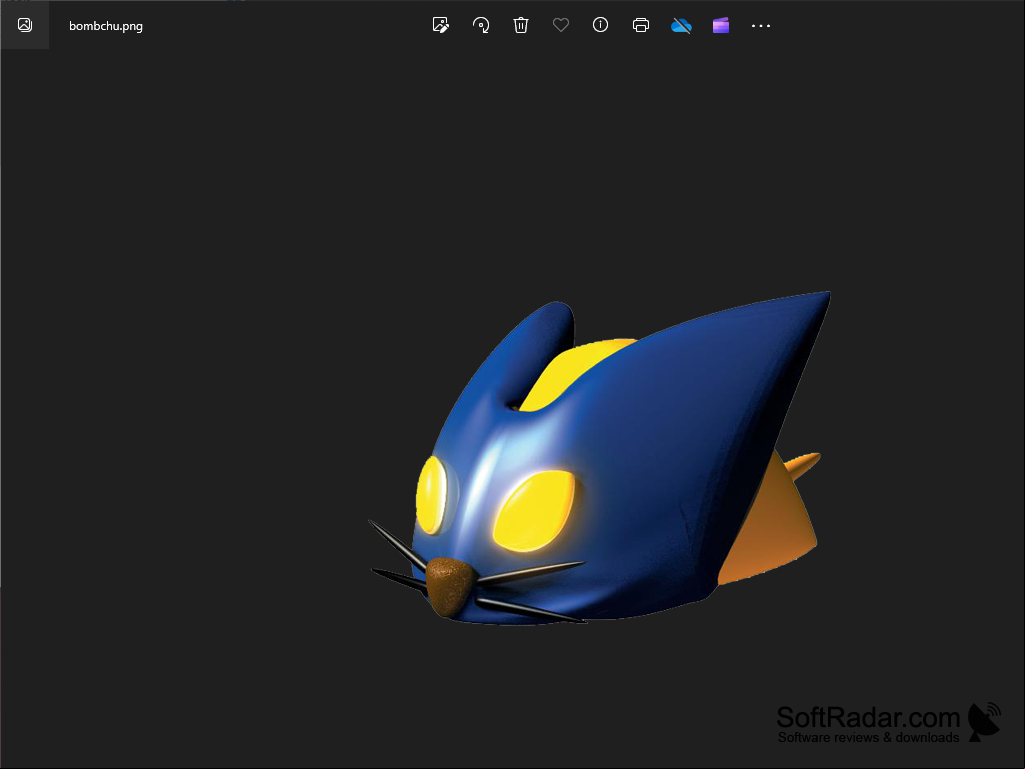Show file info with the info icon
Viewport: 1025px width, 769px height.
pos(600,25)
